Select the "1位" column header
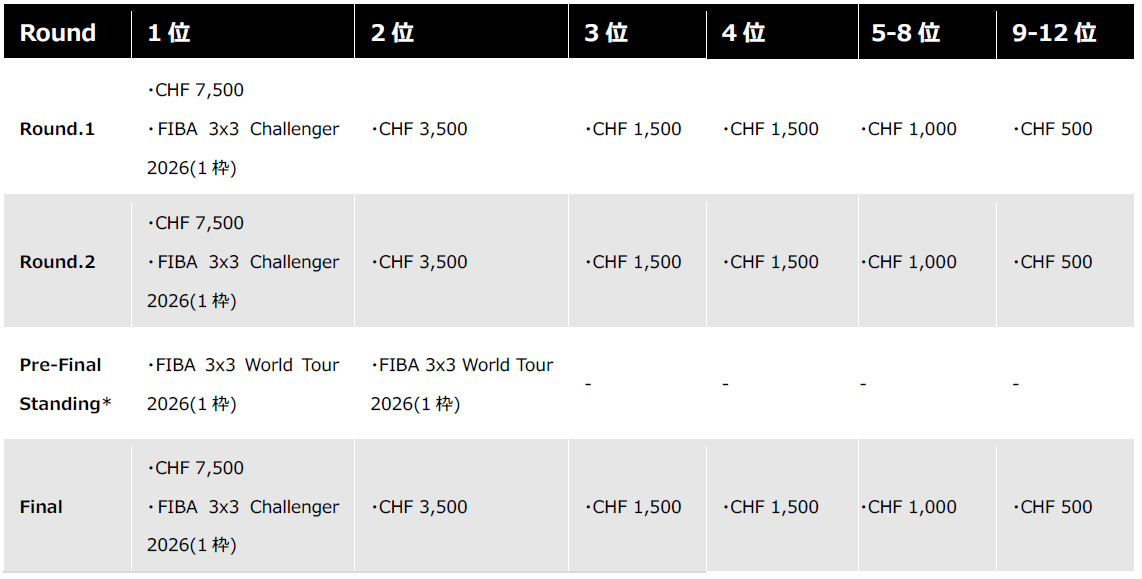1142x579 pixels. [x=168, y=33]
